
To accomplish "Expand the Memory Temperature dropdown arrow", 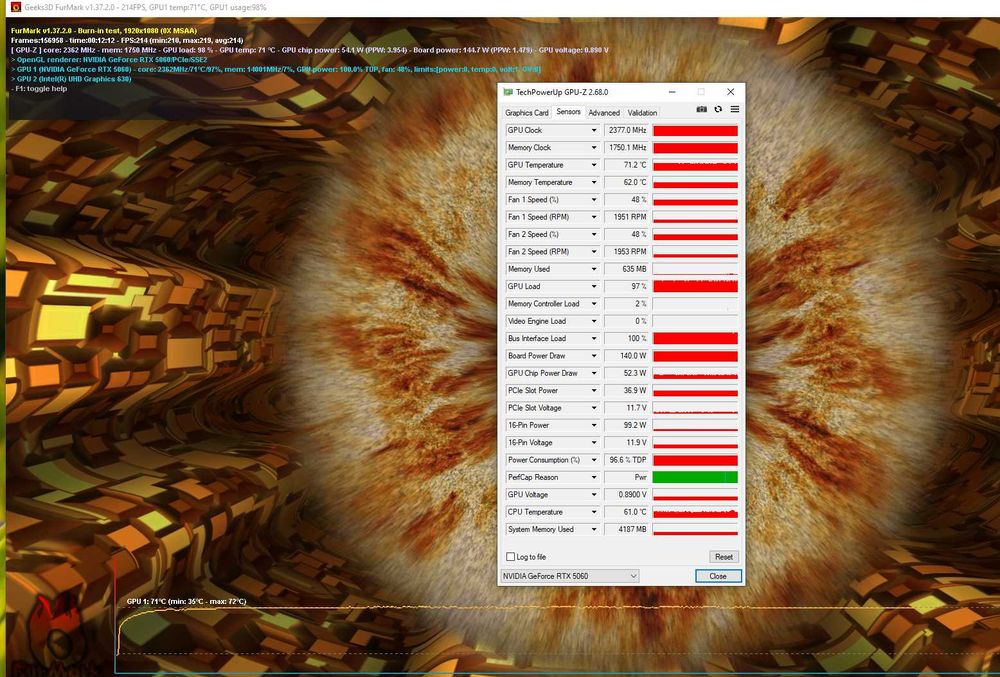I will click(x=594, y=182).
